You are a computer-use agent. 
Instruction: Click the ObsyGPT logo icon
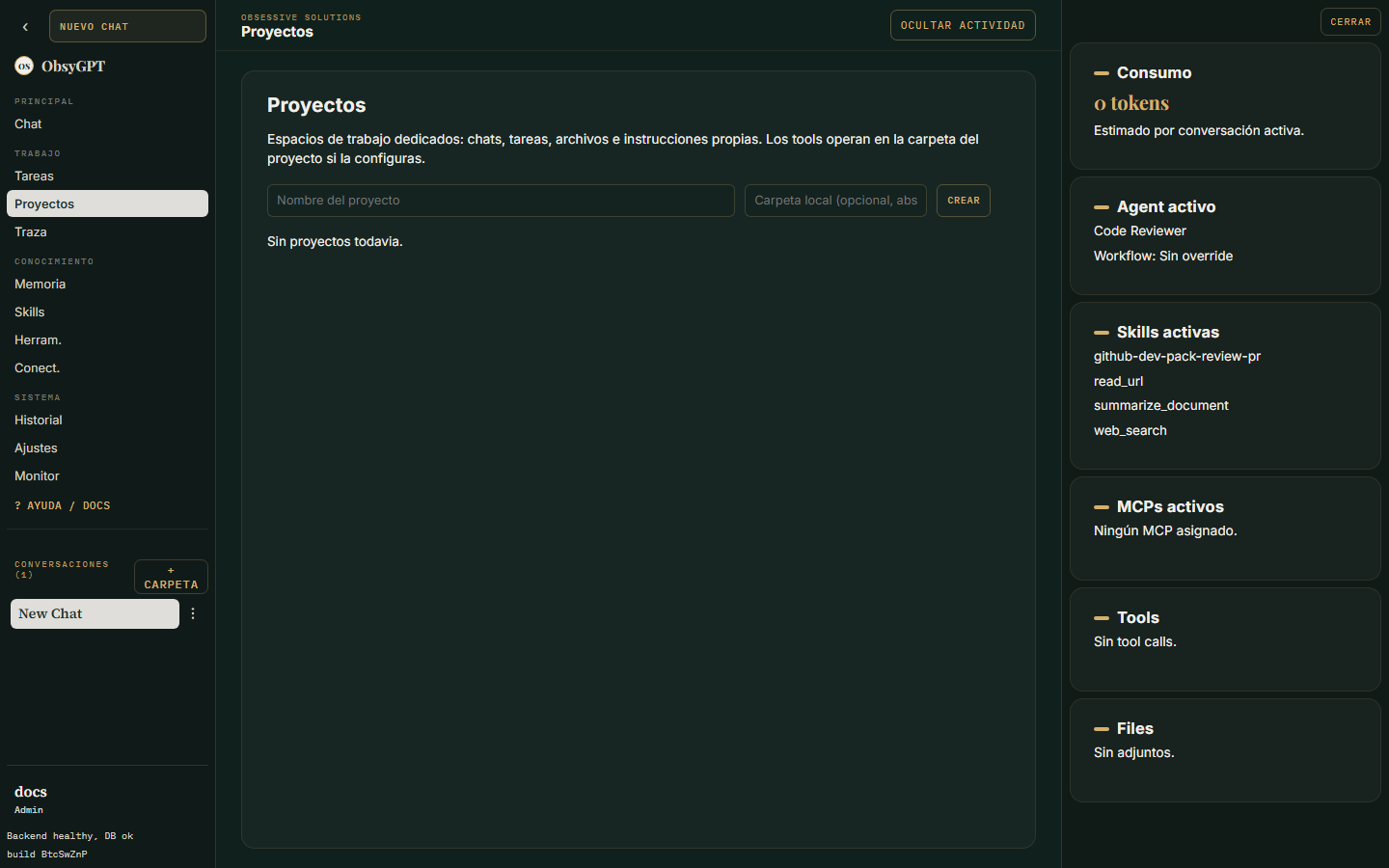[x=24, y=67]
